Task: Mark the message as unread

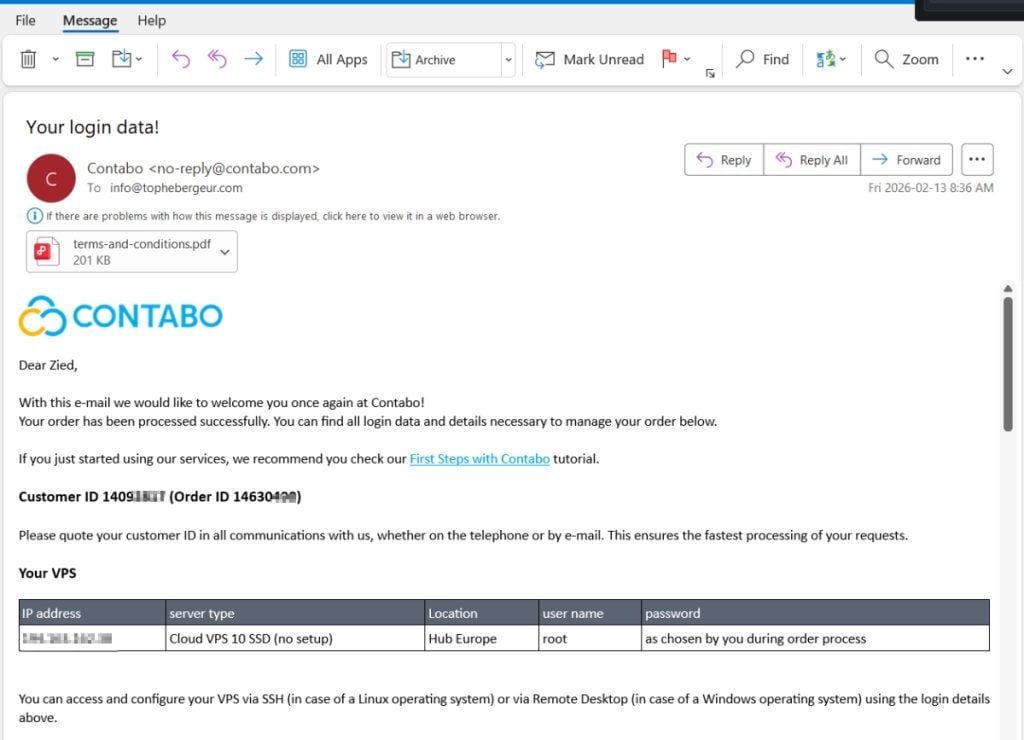Action: point(590,59)
